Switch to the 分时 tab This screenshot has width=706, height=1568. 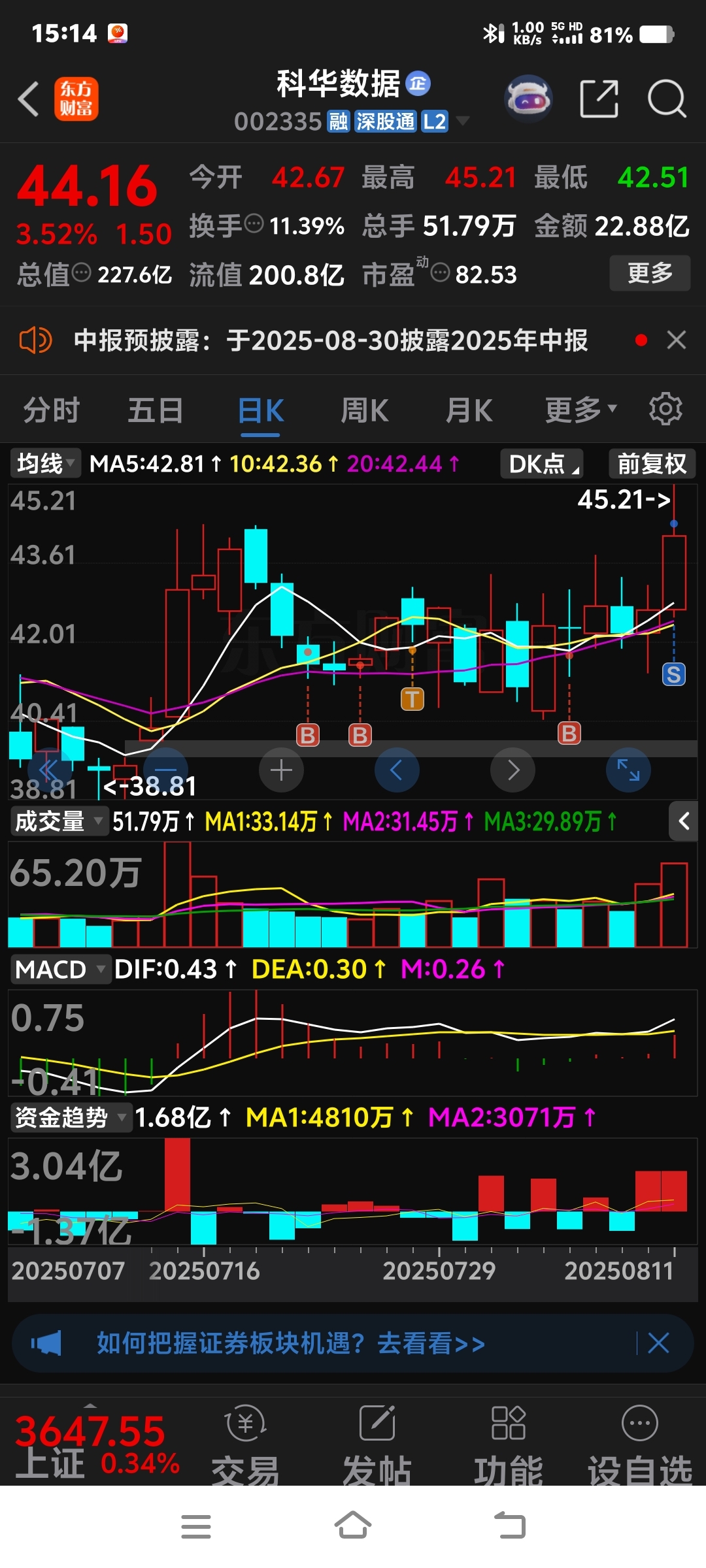click(52, 411)
